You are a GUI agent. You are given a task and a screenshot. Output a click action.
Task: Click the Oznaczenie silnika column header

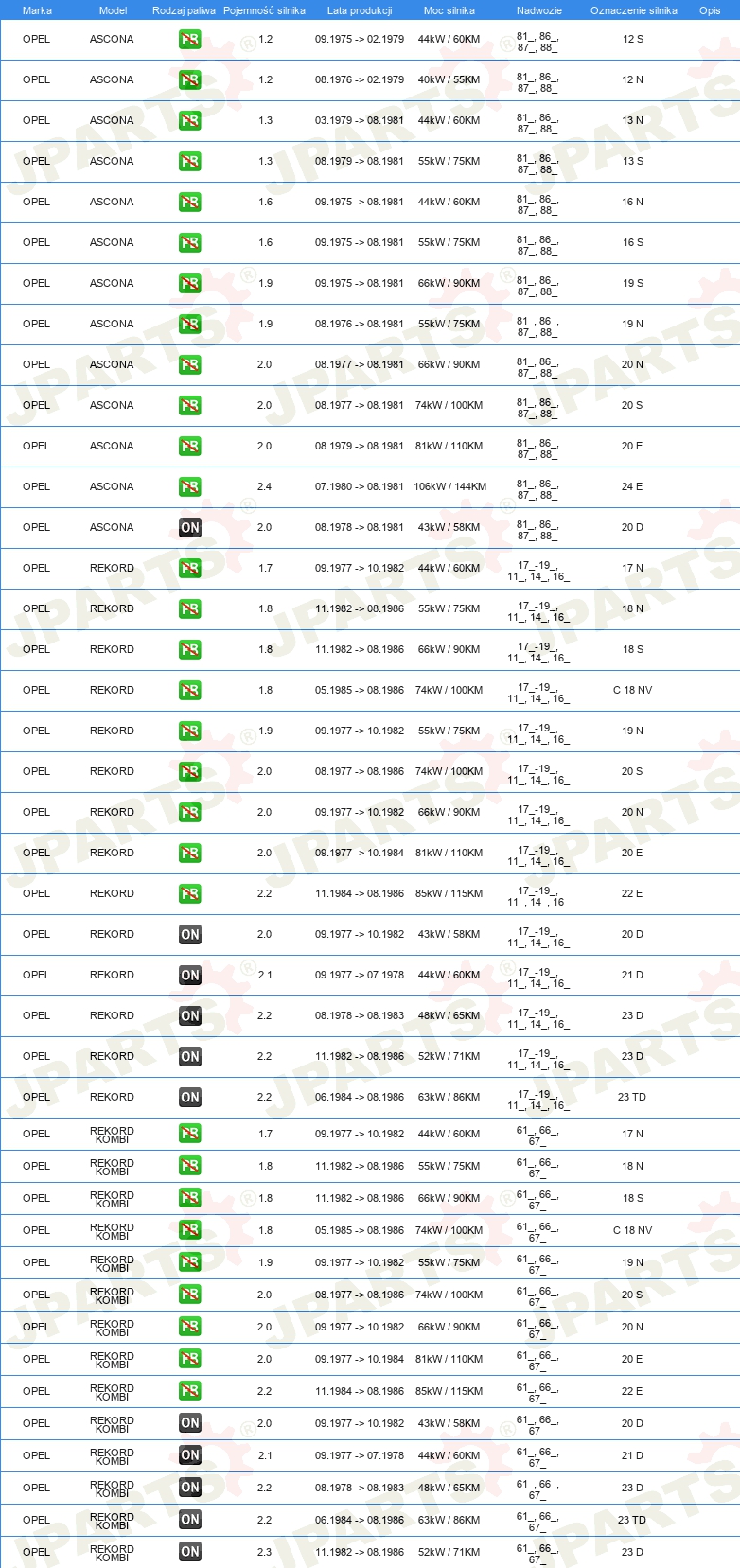tap(634, 10)
